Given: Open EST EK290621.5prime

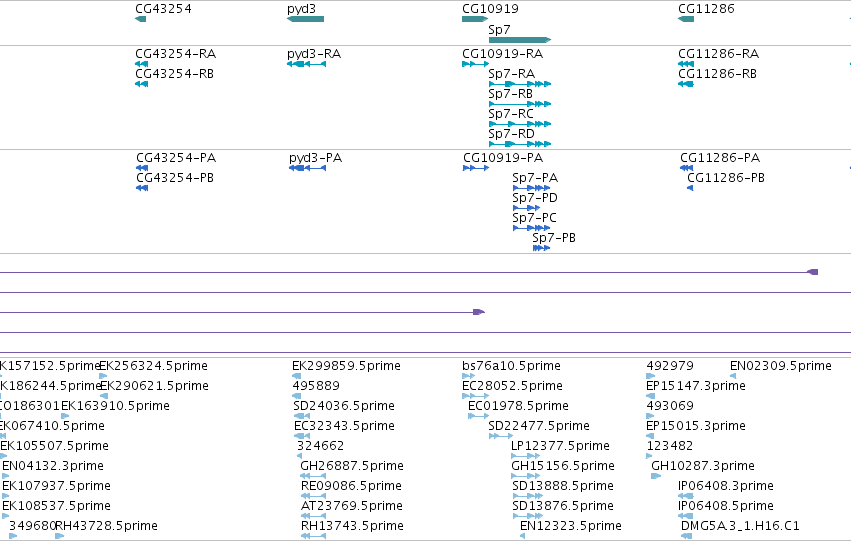Looking at the screenshot, I should (155, 386).
